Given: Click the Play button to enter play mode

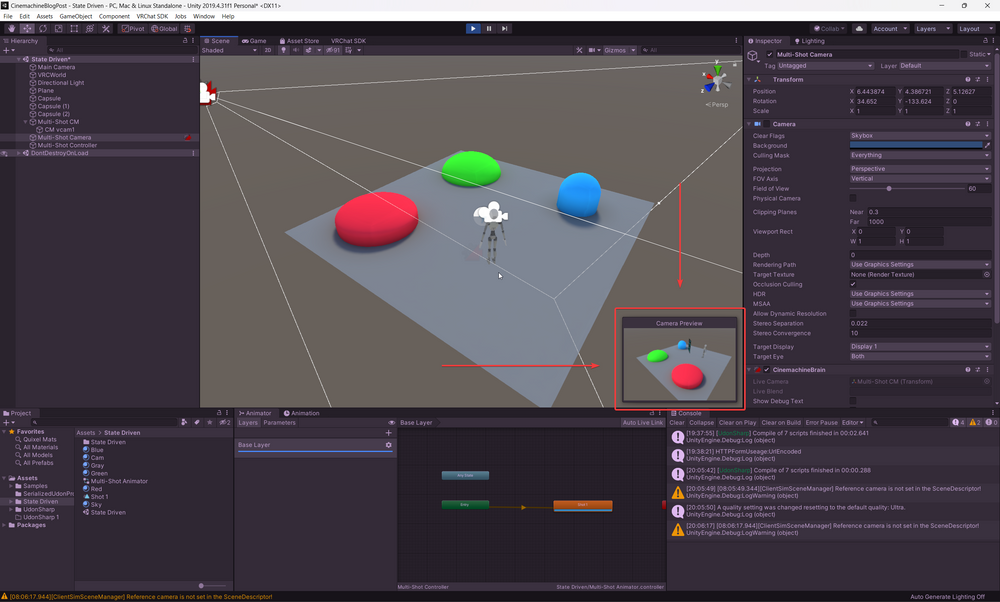Looking at the screenshot, I should pyautogui.click(x=473, y=29).
